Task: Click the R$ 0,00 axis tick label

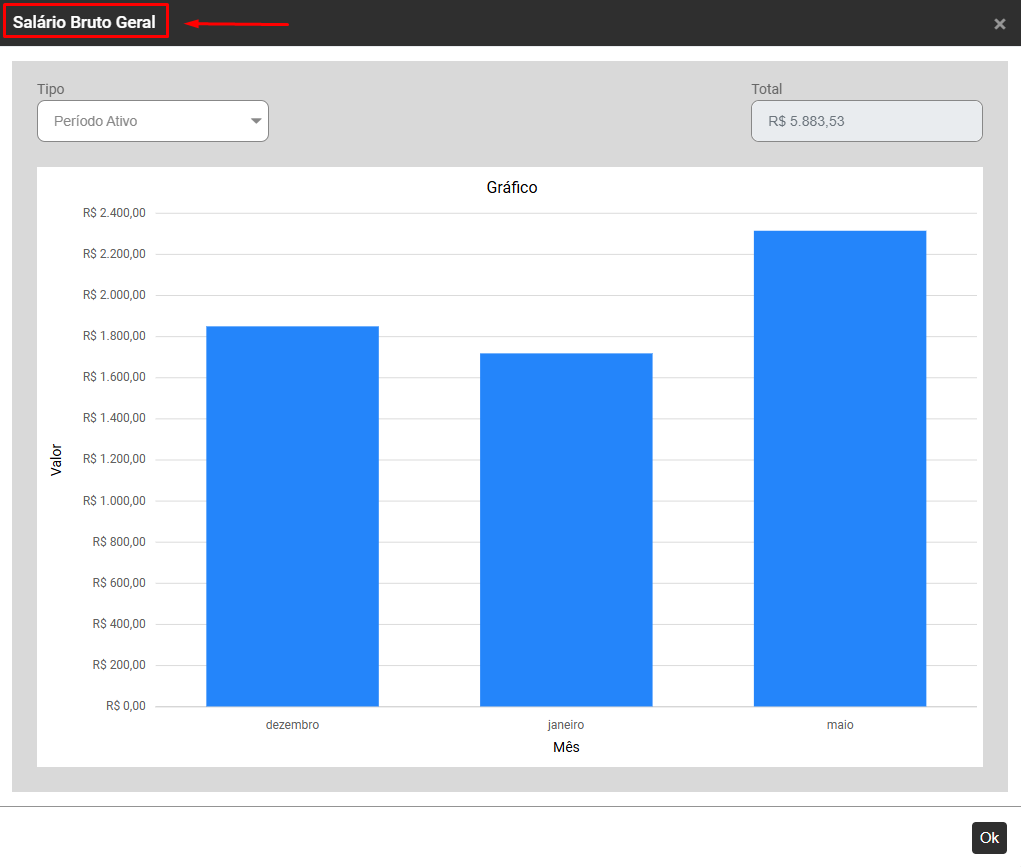Action: (125, 706)
